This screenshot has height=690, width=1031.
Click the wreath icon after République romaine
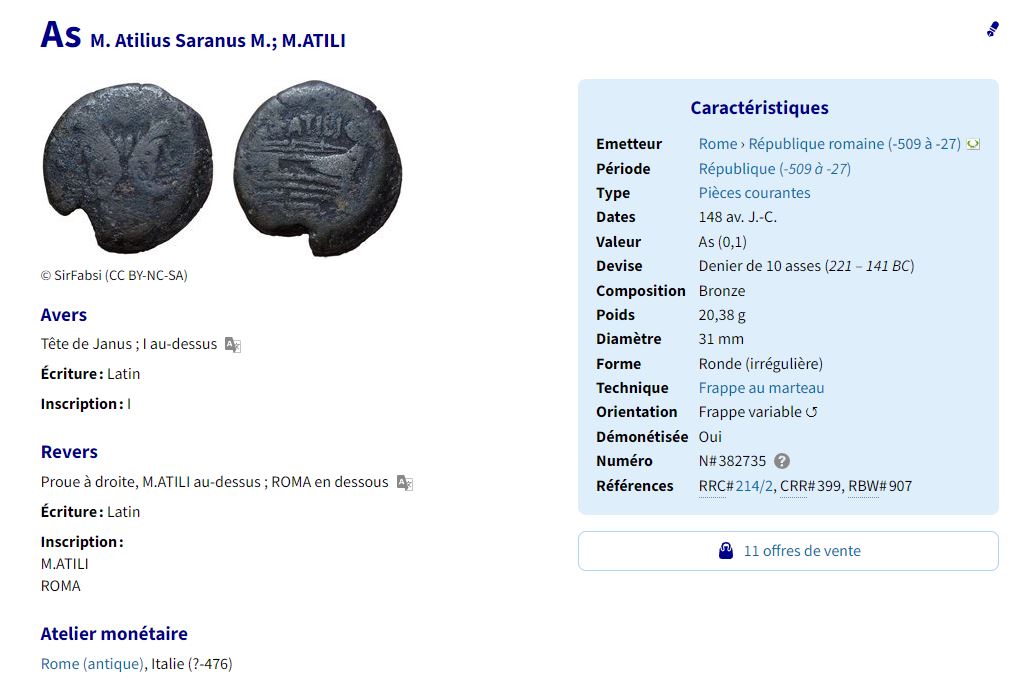(971, 143)
